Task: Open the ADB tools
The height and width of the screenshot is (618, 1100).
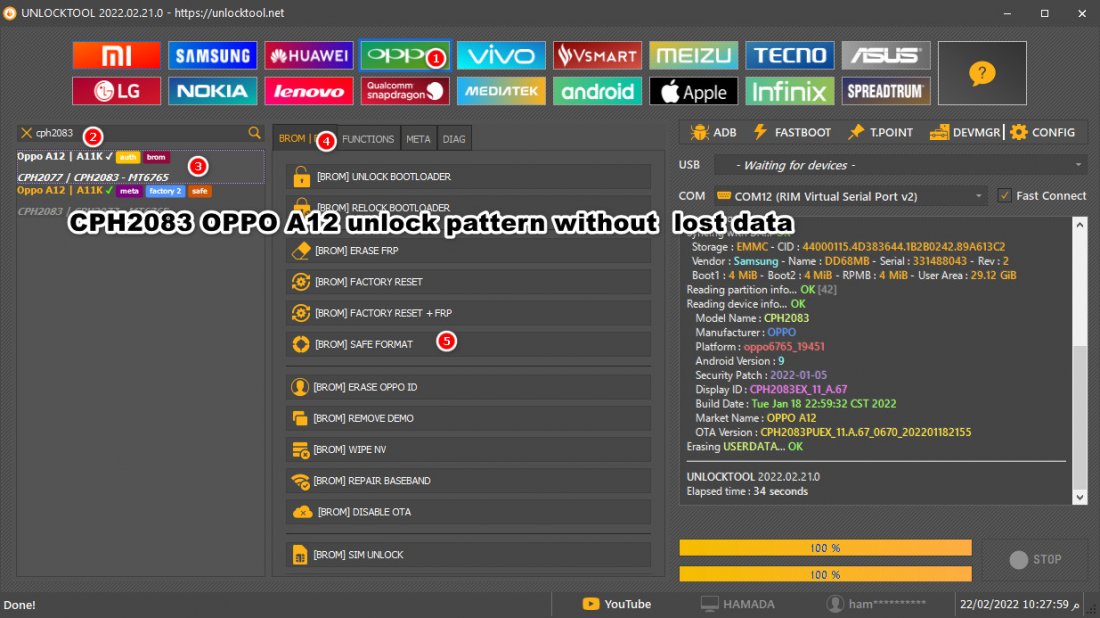Action: [713, 133]
